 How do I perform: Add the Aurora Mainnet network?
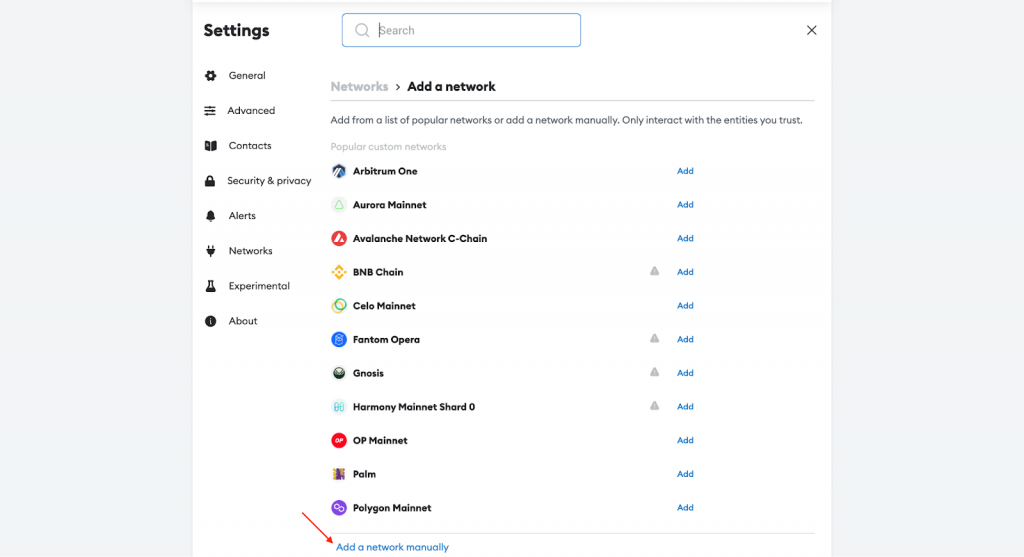coord(685,205)
